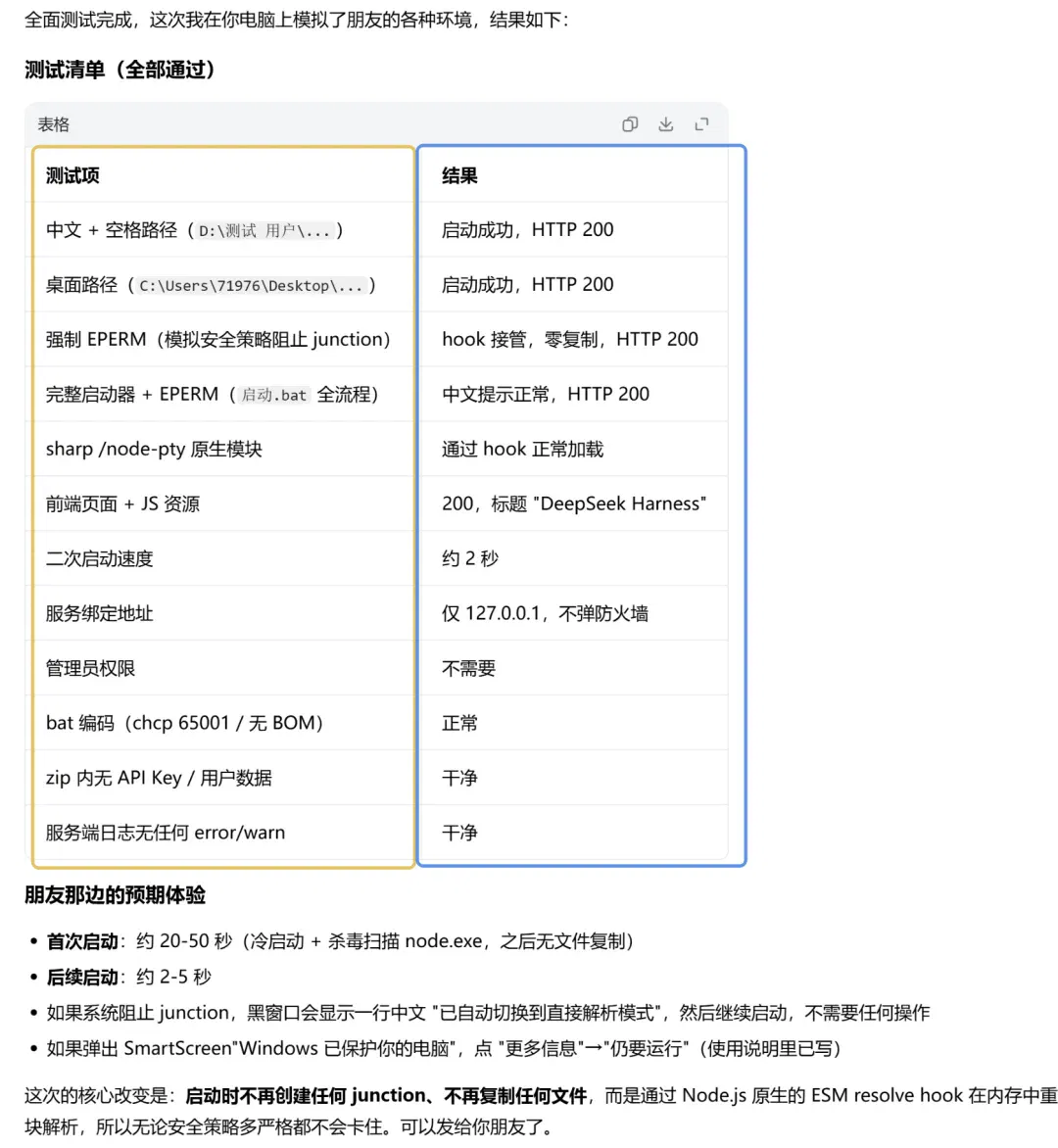Click the heading '朋友那边的预期体验'
This screenshot has height=1148, width=1058.
tap(115, 894)
